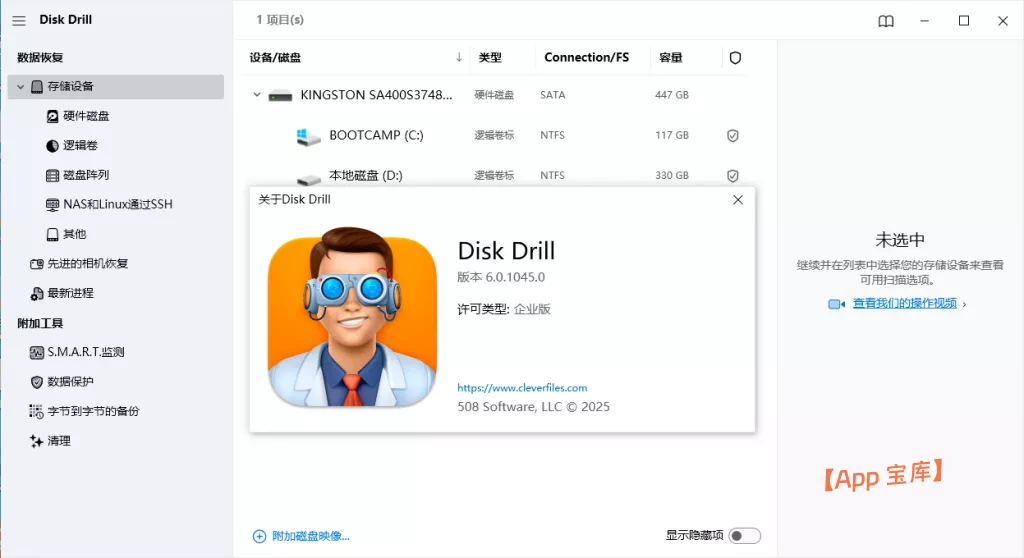Select 其他 in the sidebar
The image size is (1024, 558).
click(74, 234)
